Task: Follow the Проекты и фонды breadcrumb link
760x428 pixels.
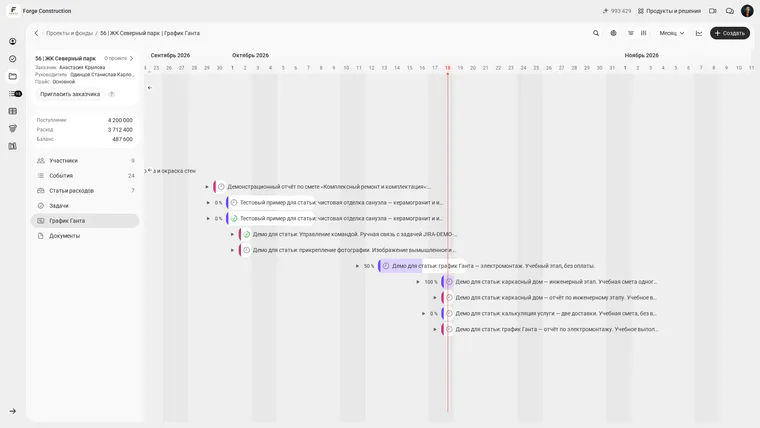Action: pos(69,33)
